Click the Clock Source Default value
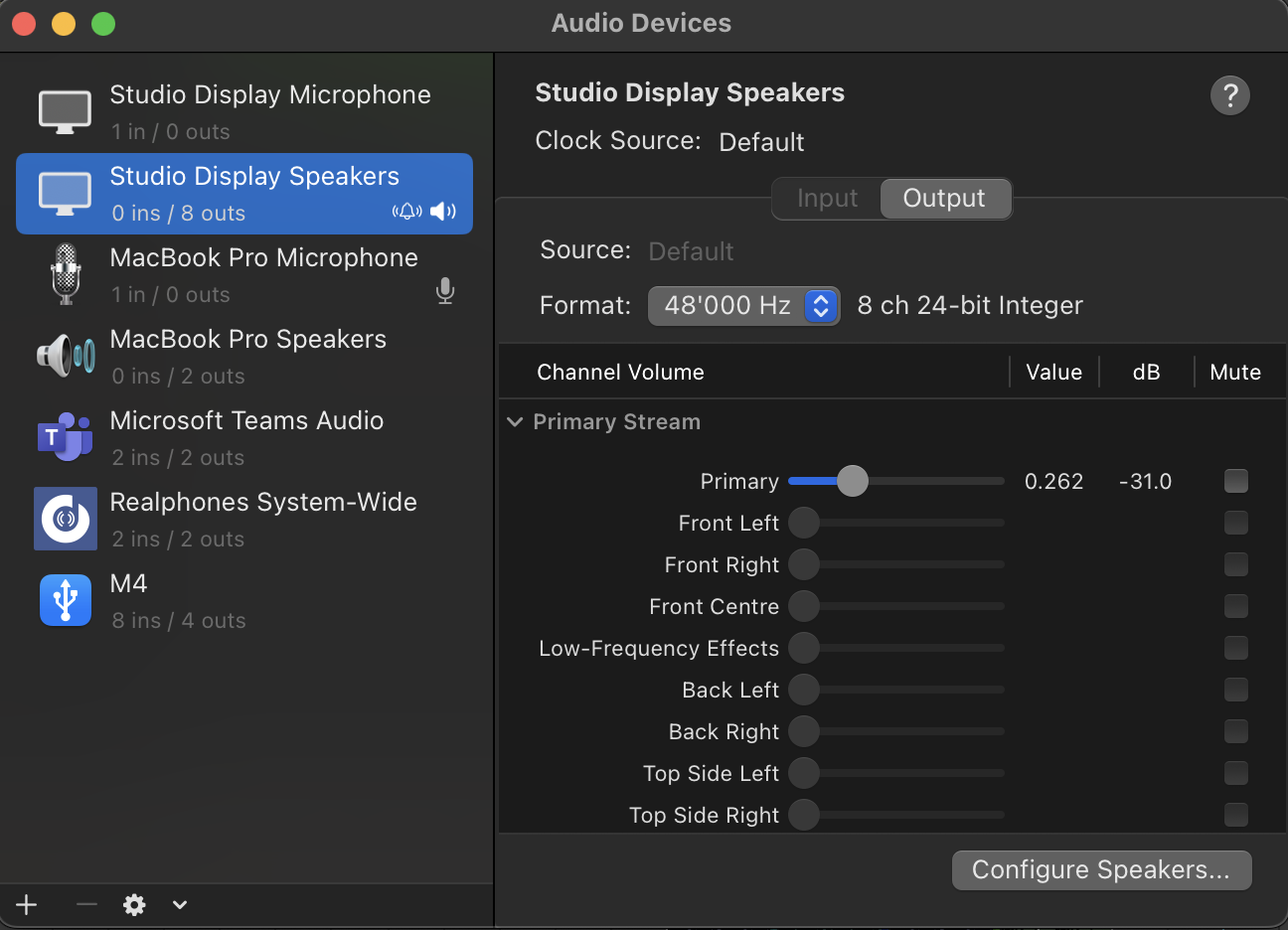 pyautogui.click(x=761, y=142)
